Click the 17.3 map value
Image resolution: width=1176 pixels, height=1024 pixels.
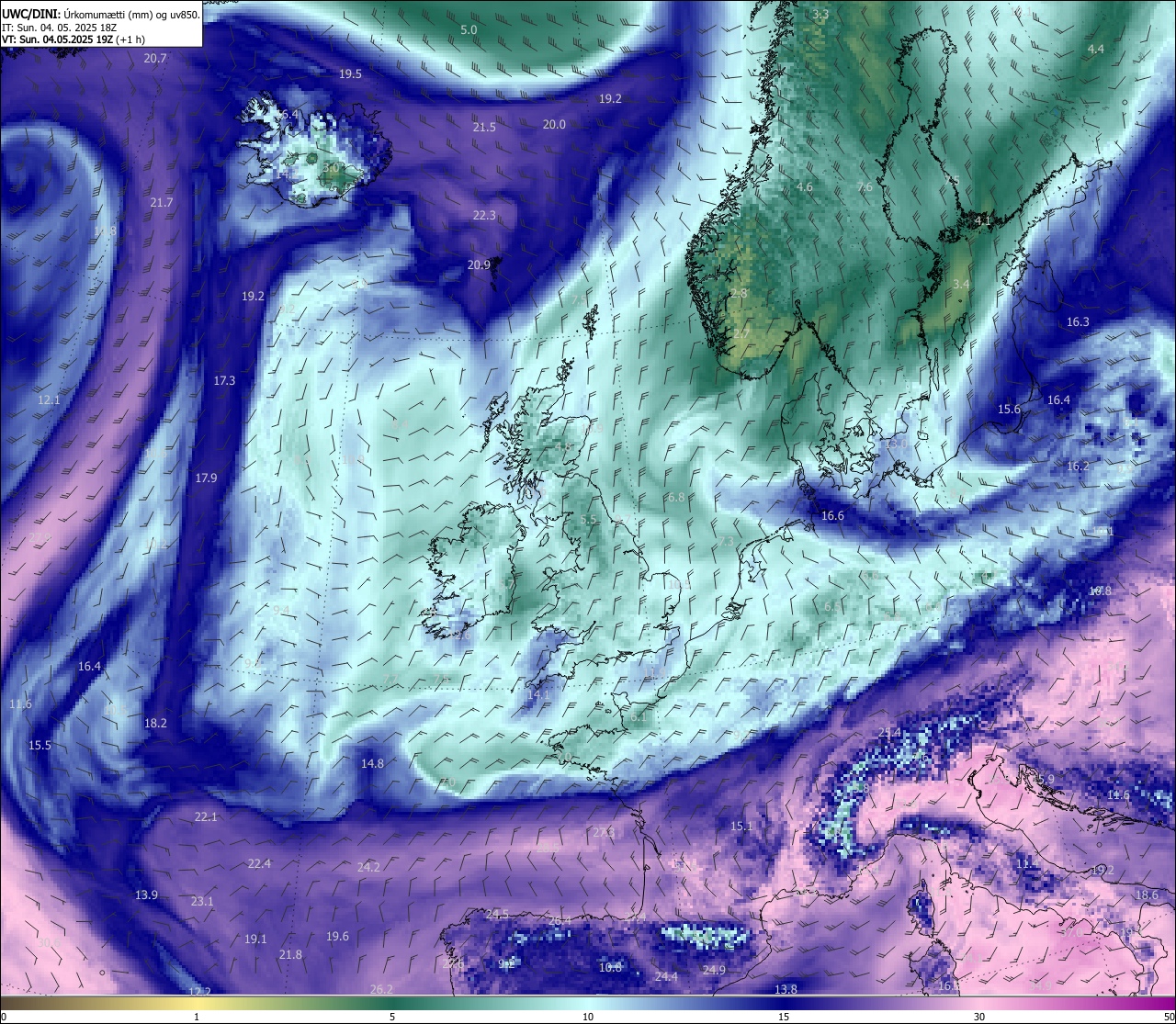(x=224, y=379)
